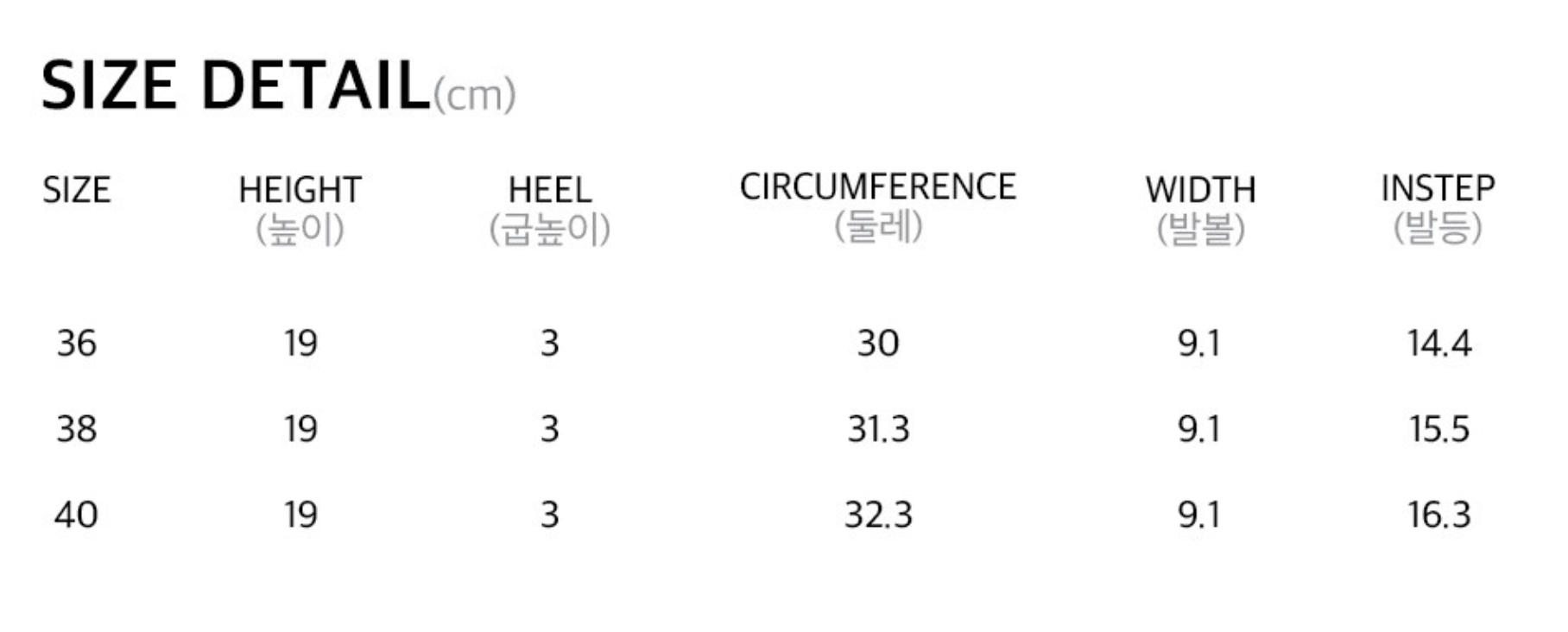
Task: Click the width value for size 40
Action: [x=1199, y=515]
